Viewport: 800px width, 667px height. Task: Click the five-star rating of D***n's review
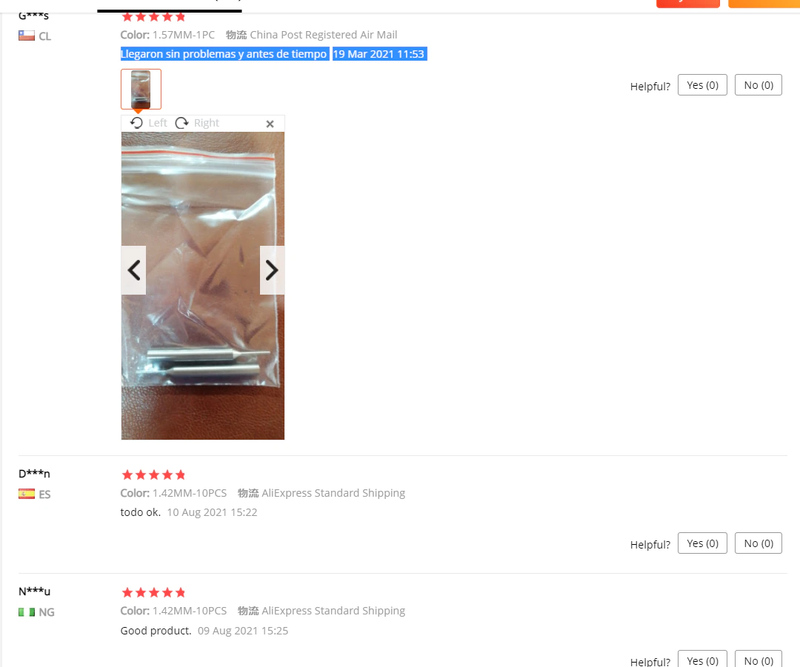click(x=154, y=475)
